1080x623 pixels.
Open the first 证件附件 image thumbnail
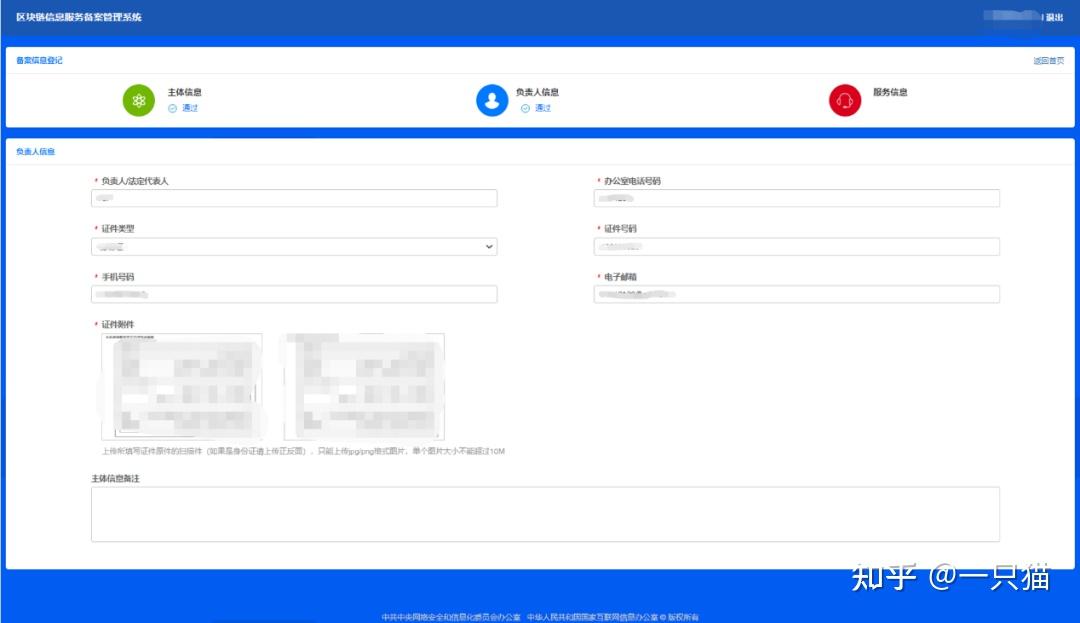tap(182, 386)
